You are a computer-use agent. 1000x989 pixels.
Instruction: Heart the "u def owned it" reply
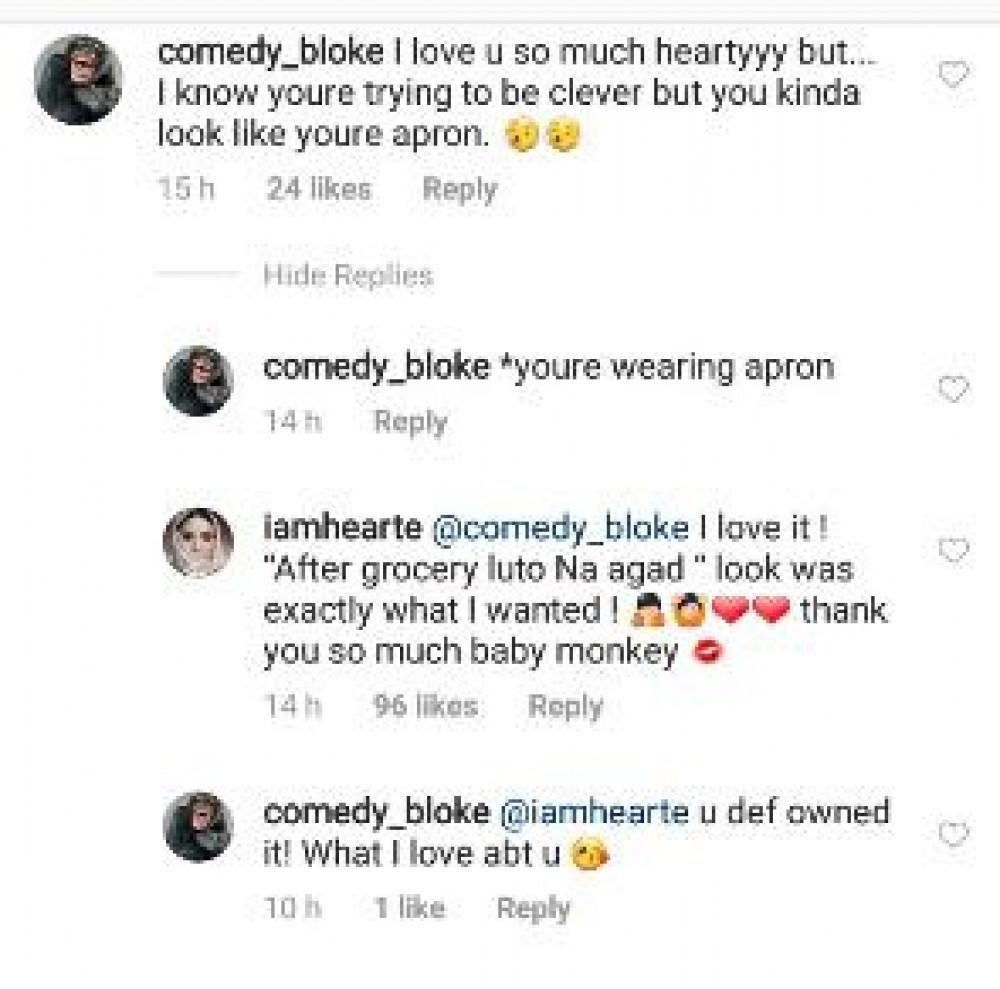point(954,833)
